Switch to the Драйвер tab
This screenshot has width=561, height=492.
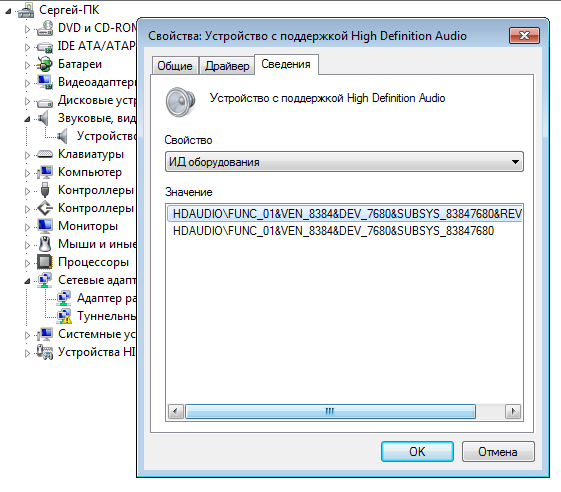coord(227,66)
